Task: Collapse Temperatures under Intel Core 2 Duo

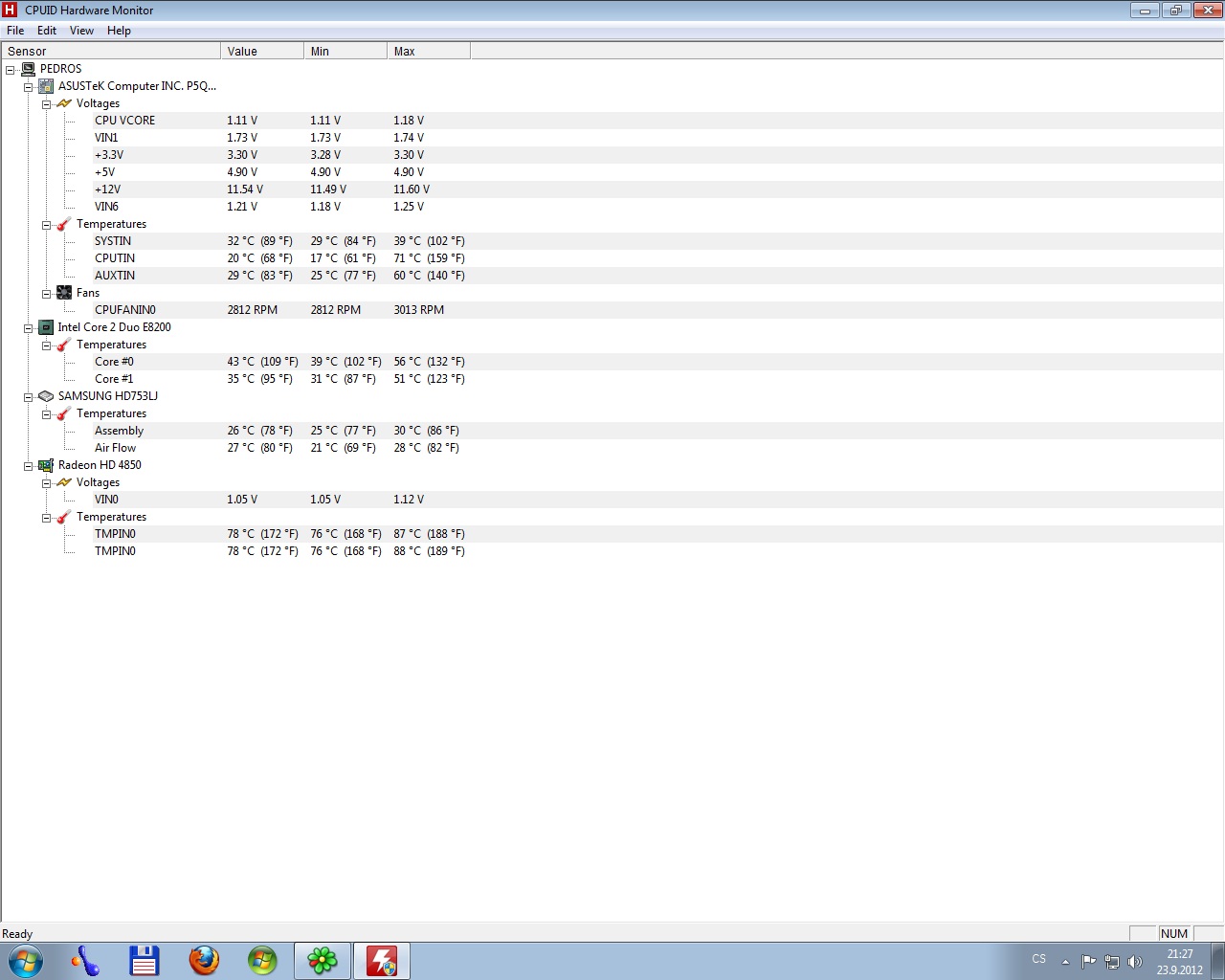Action: coord(46,345)
